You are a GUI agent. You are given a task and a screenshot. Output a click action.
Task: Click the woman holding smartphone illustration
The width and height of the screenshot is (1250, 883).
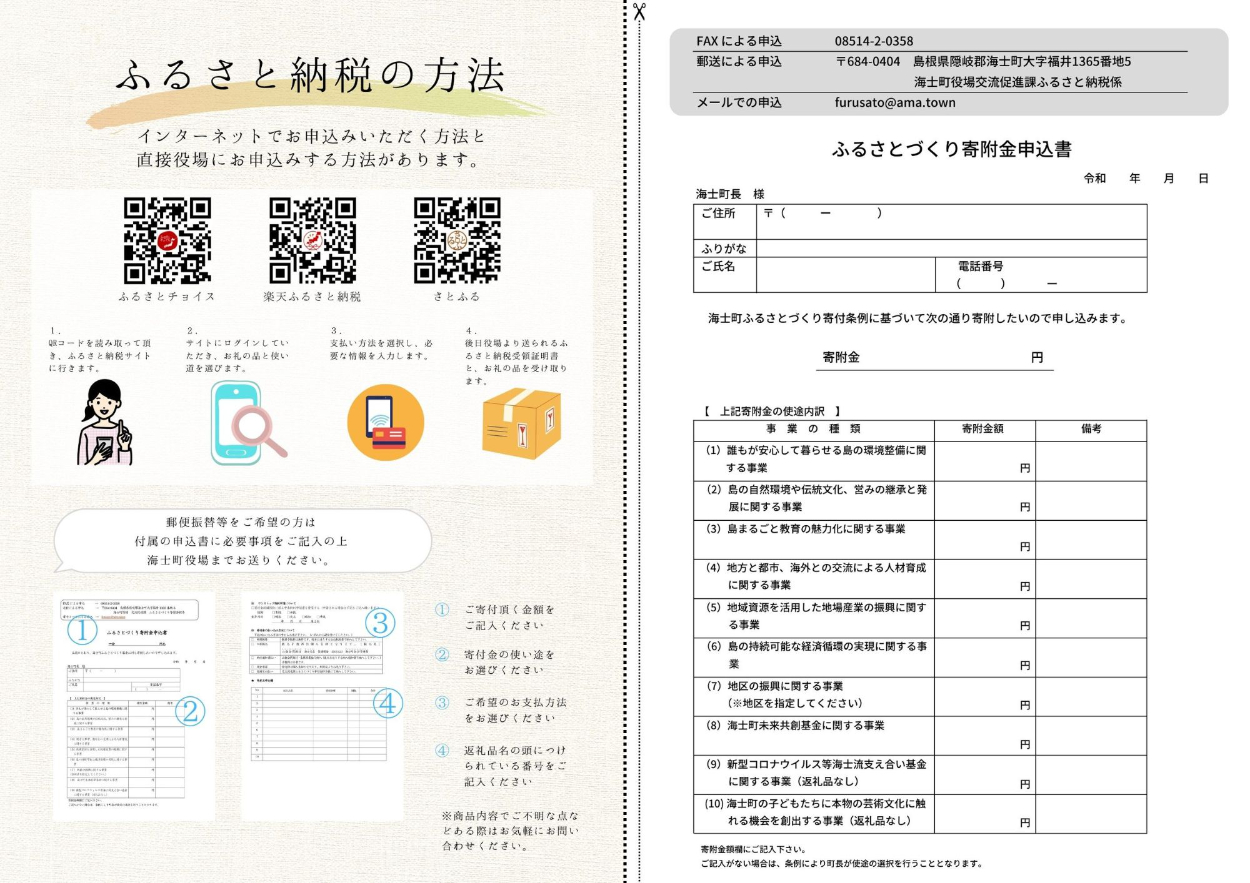(x=108, y=423)
